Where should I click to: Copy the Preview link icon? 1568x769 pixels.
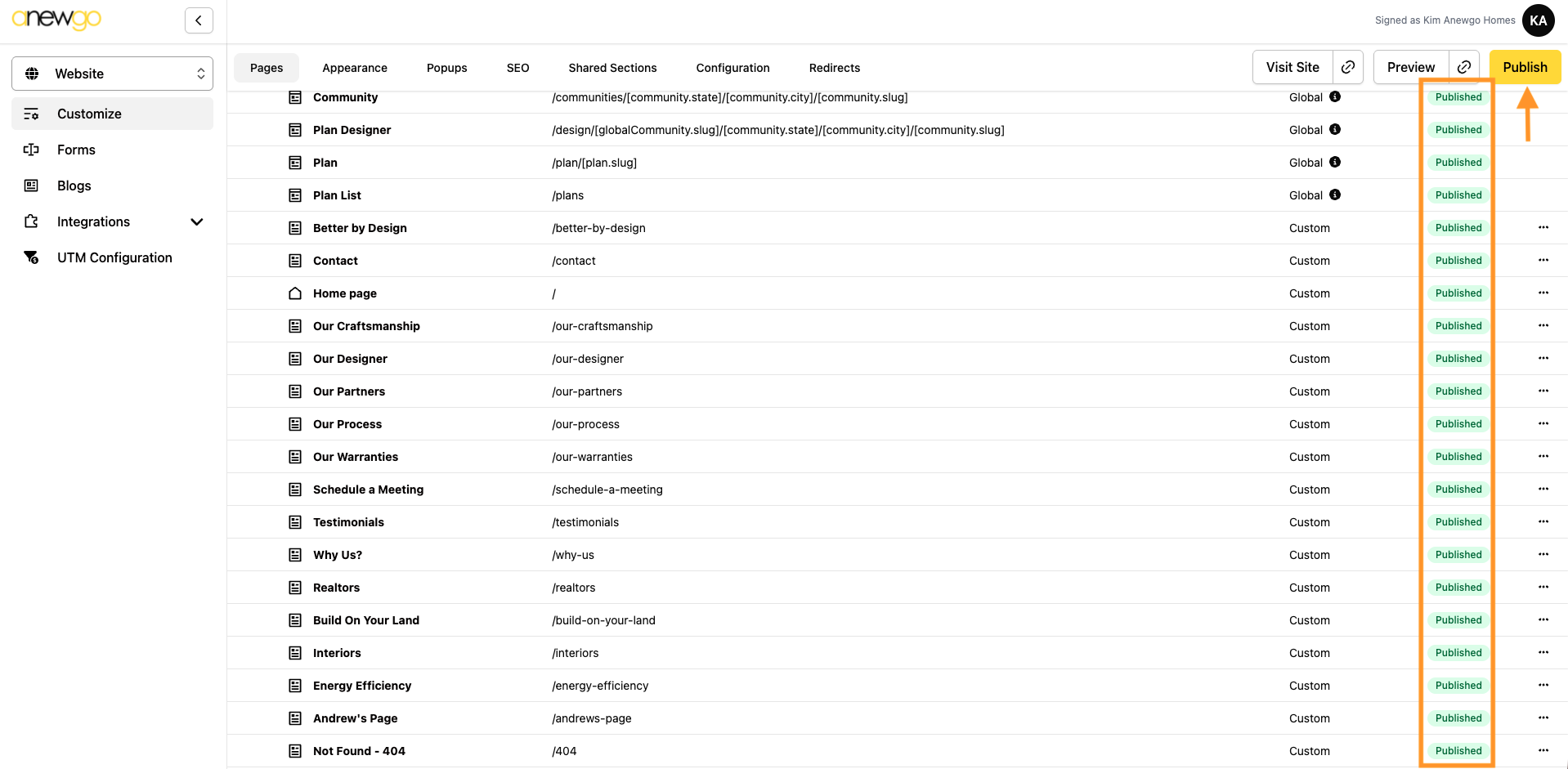coord(1464,67)
